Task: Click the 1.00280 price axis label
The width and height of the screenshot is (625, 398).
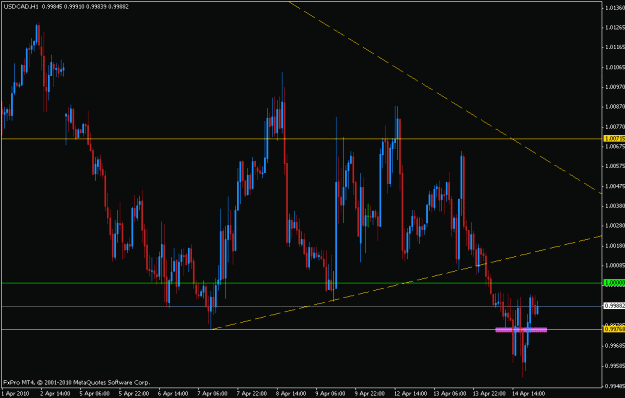Action: [615, 225]
